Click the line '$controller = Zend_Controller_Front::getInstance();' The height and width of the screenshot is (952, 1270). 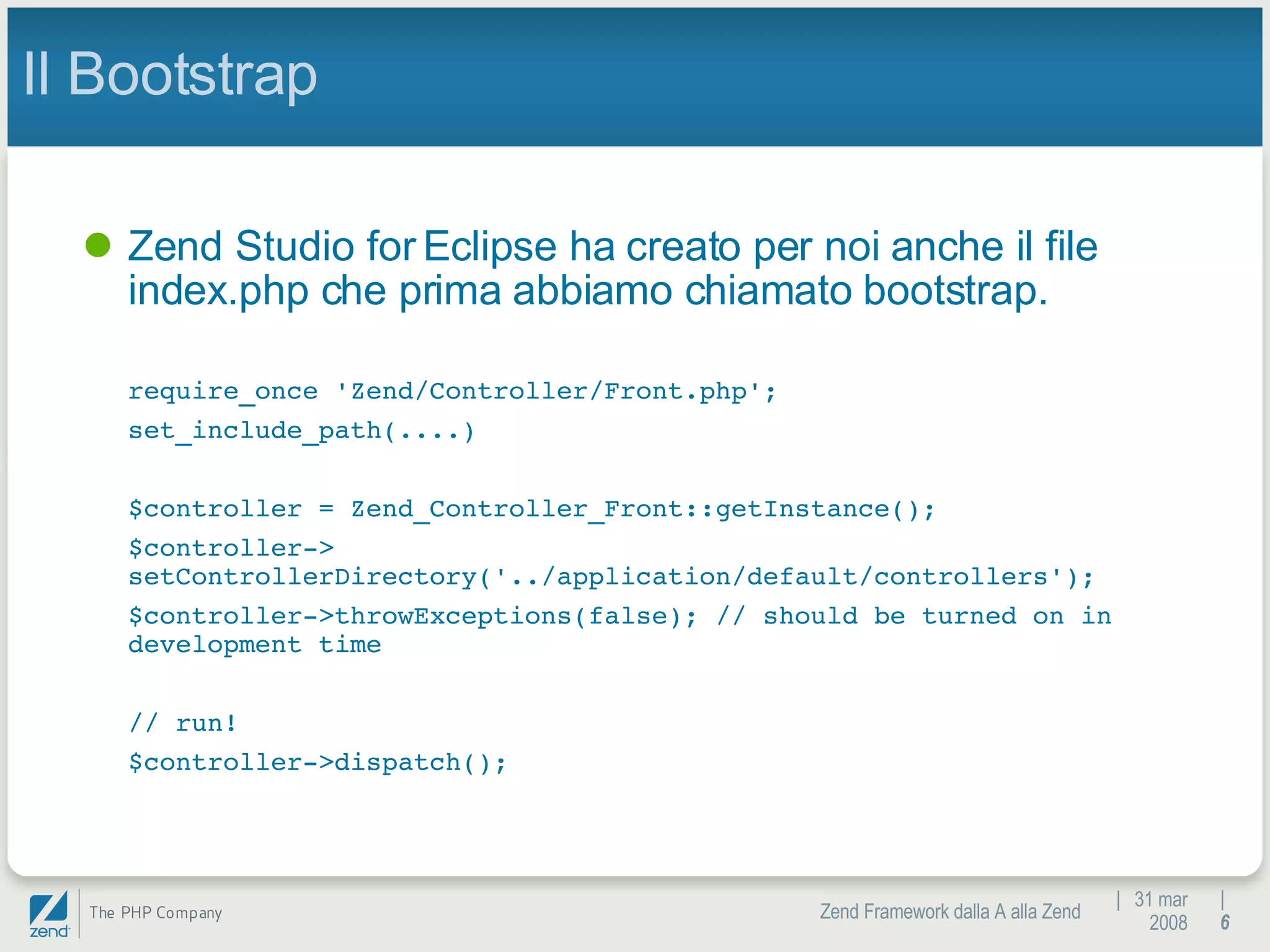coord(531,509)
